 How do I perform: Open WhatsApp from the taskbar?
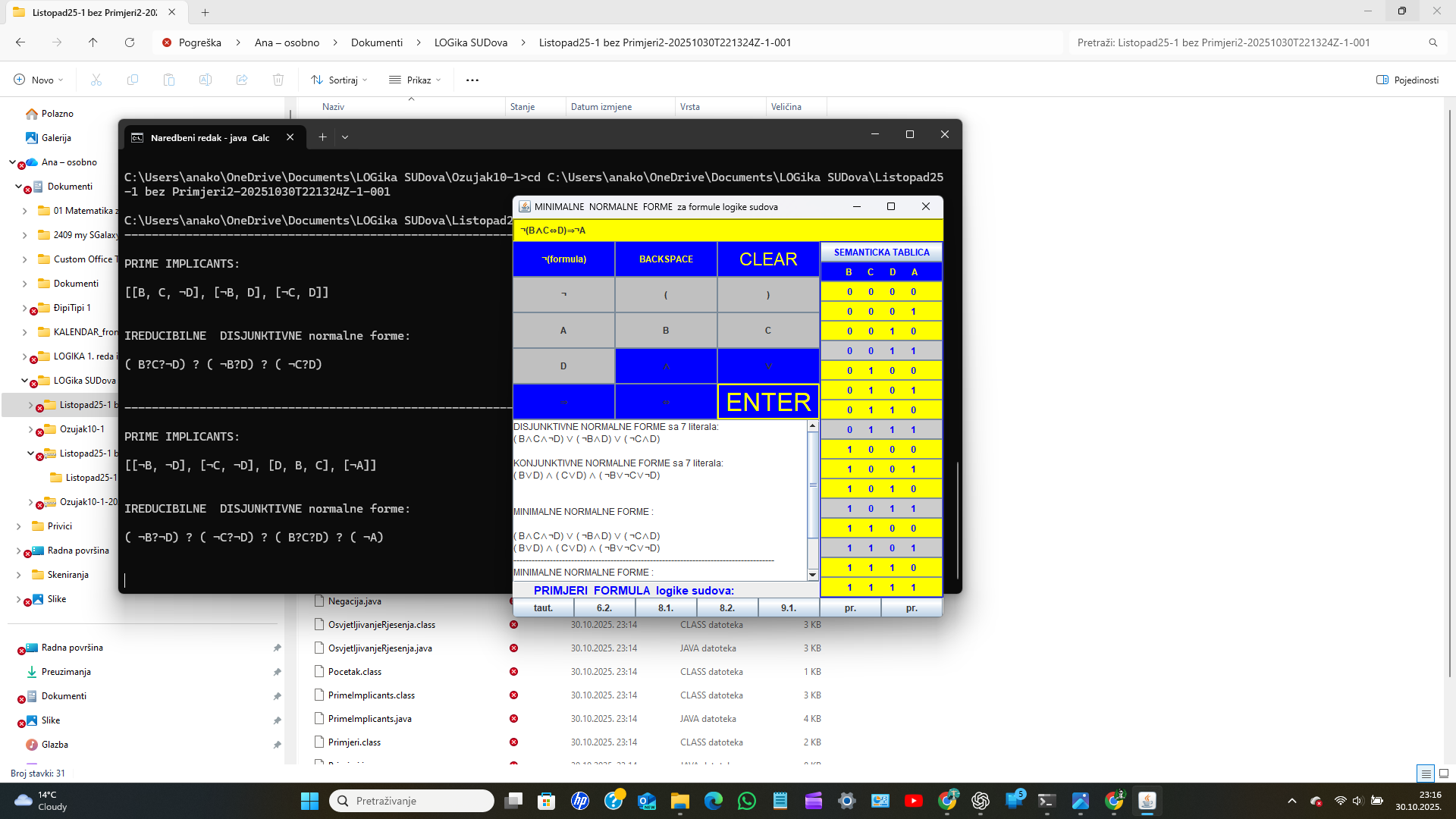tap(748, 800)
